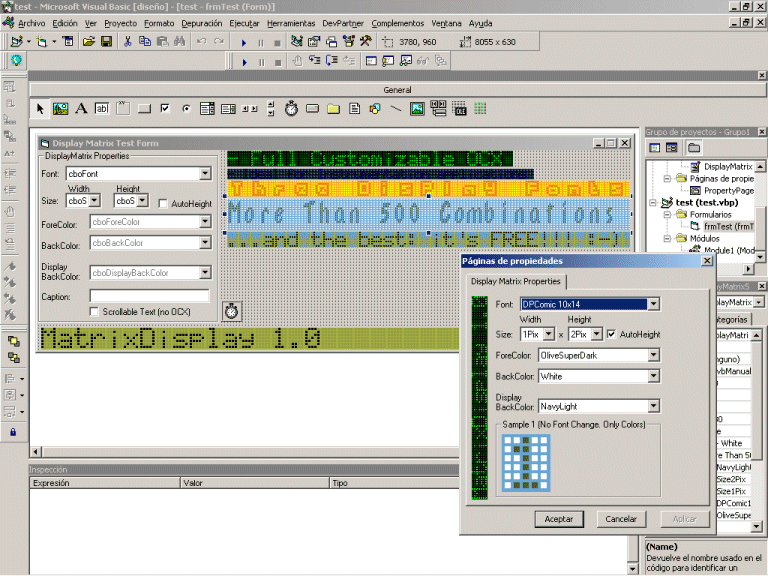Click the Find binoculars icon

click(x=179, y=42)
